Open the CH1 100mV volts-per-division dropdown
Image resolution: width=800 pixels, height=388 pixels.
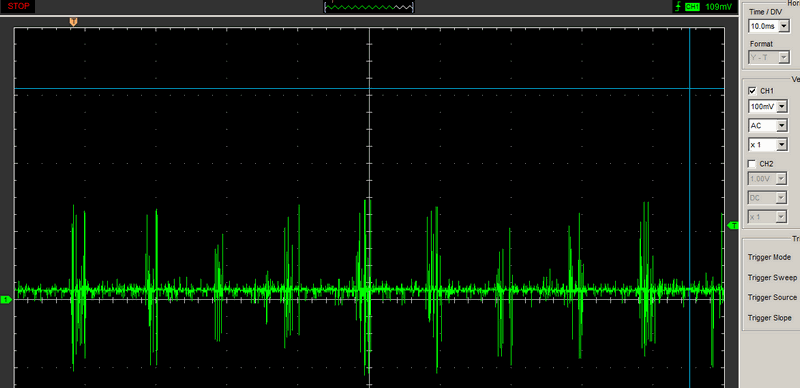768,107
